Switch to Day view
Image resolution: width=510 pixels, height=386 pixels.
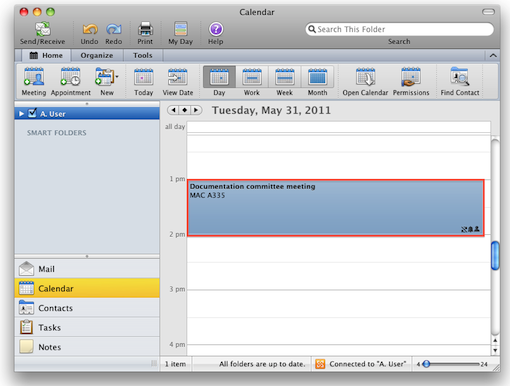click(x=219, y=81)
